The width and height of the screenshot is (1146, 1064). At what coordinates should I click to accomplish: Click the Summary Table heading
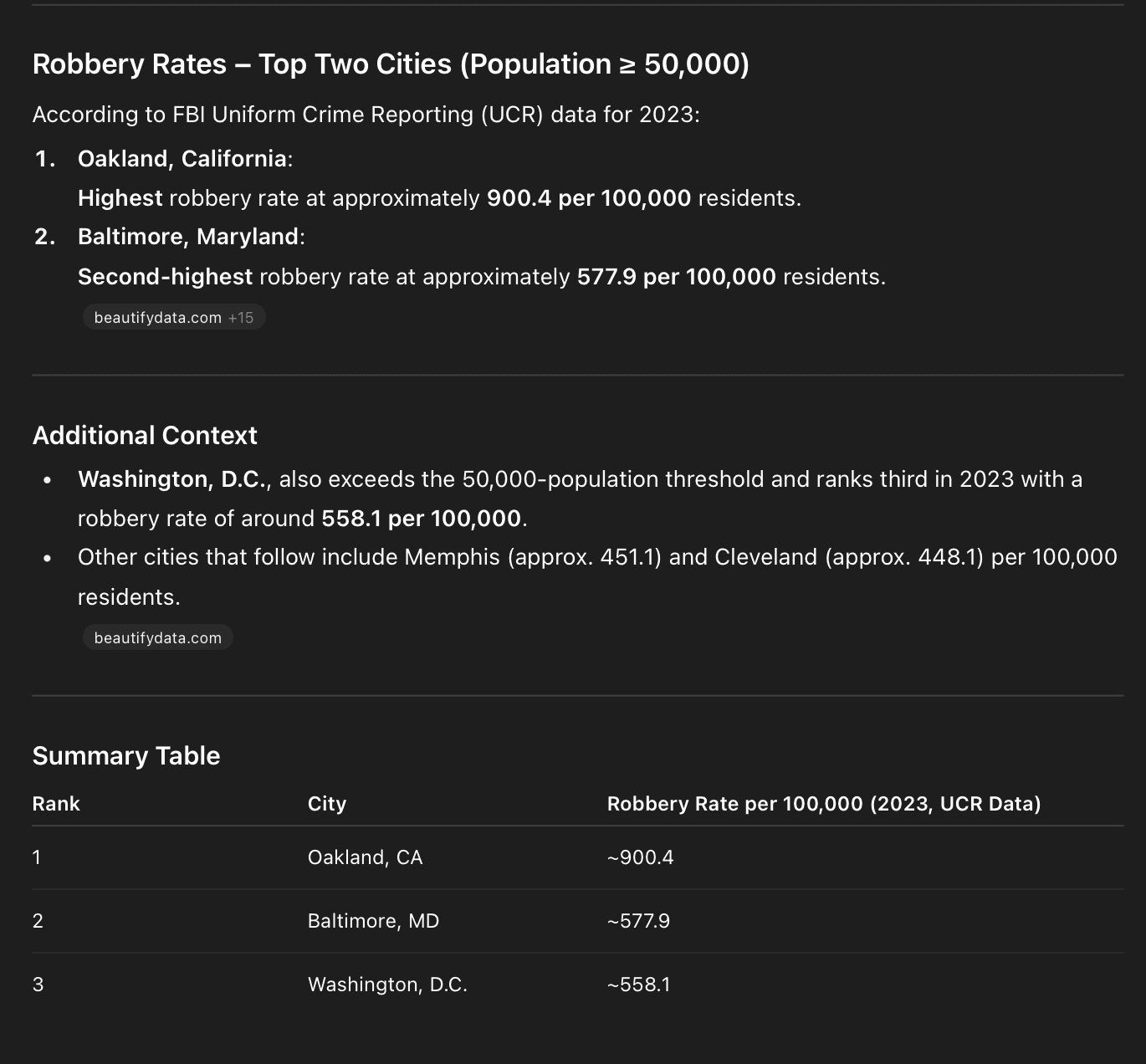[126, 756]
